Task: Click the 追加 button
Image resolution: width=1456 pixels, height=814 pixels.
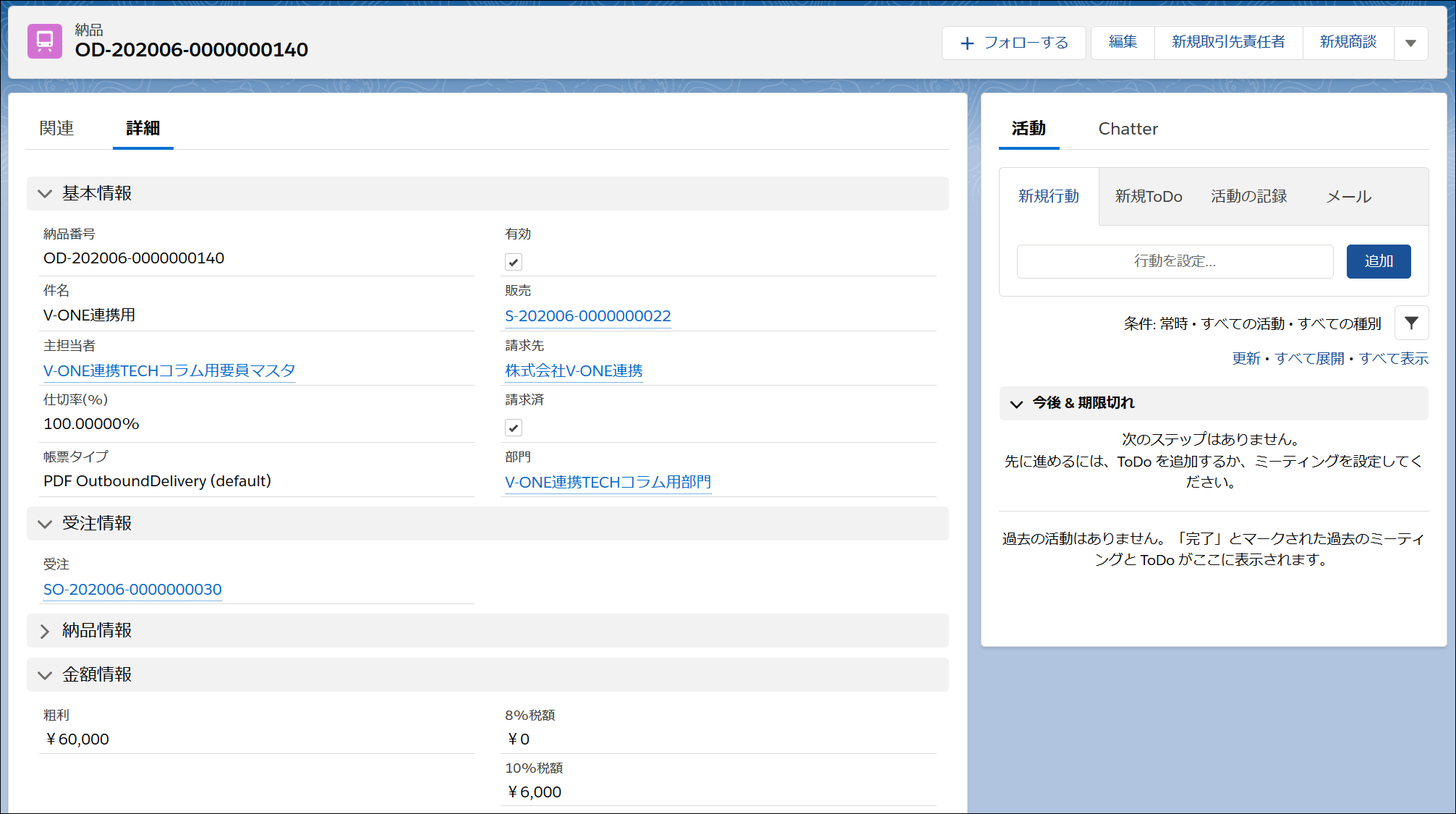Action: [x=1378, y=261]
